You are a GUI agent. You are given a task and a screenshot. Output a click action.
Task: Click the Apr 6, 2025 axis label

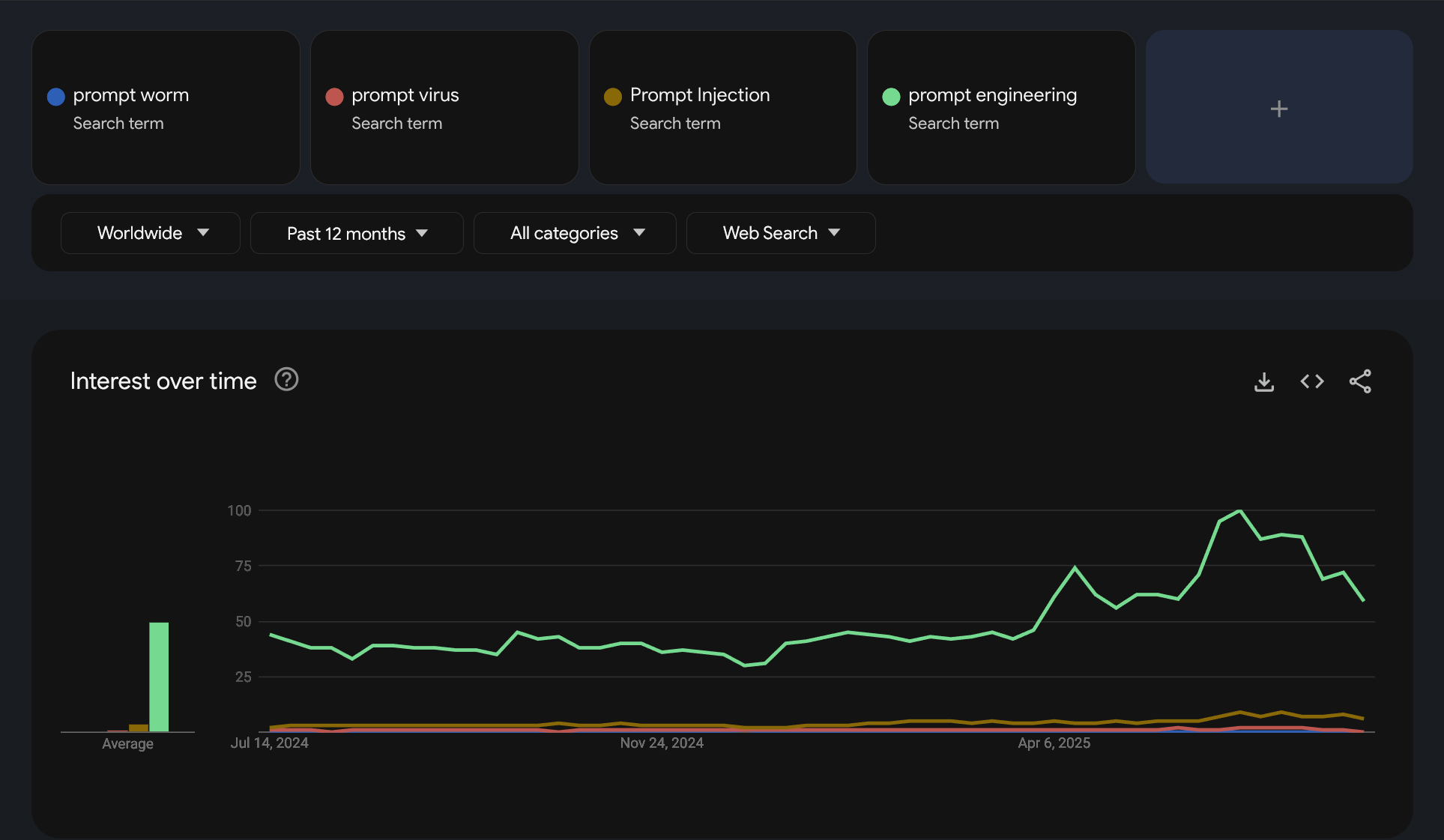(x=1054, y=743)
